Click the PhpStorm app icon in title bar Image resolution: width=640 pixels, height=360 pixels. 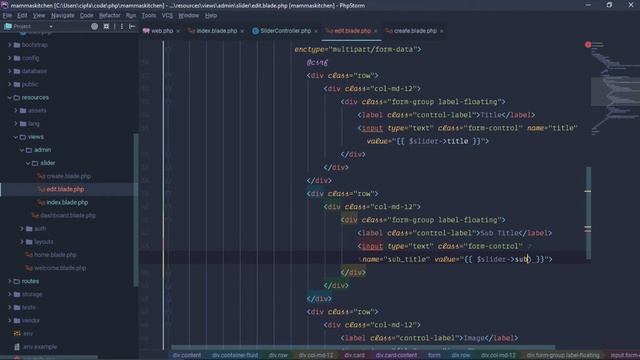[5, 5]
